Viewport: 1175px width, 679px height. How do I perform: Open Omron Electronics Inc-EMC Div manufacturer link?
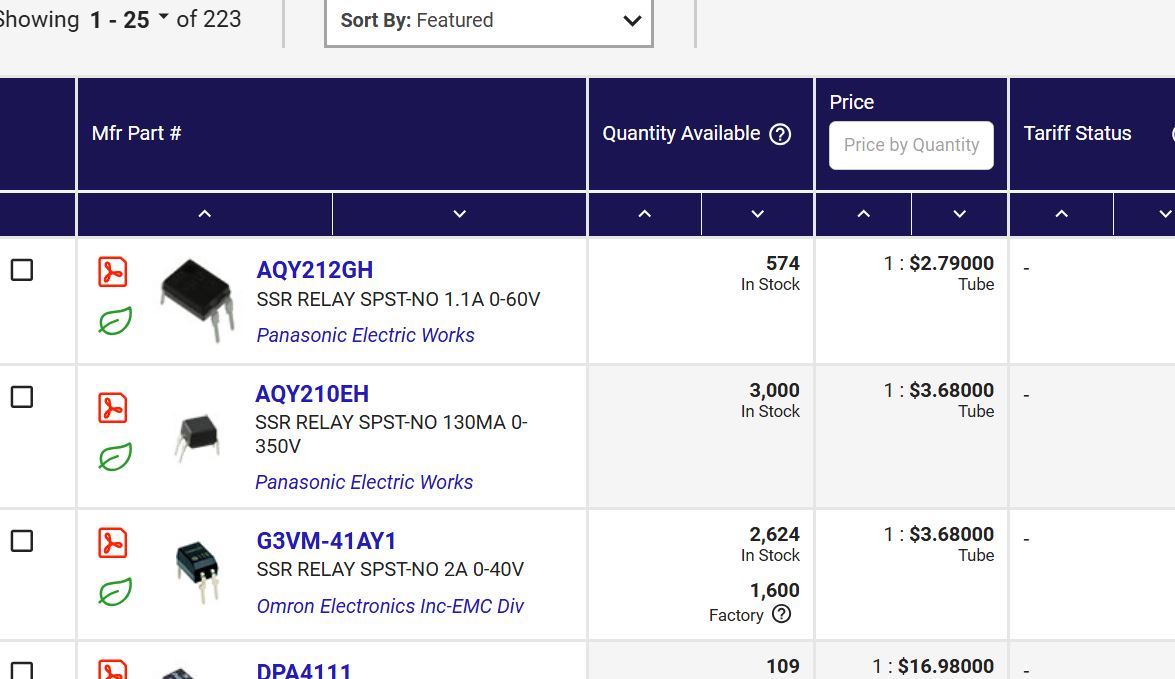tap(390, 606)
